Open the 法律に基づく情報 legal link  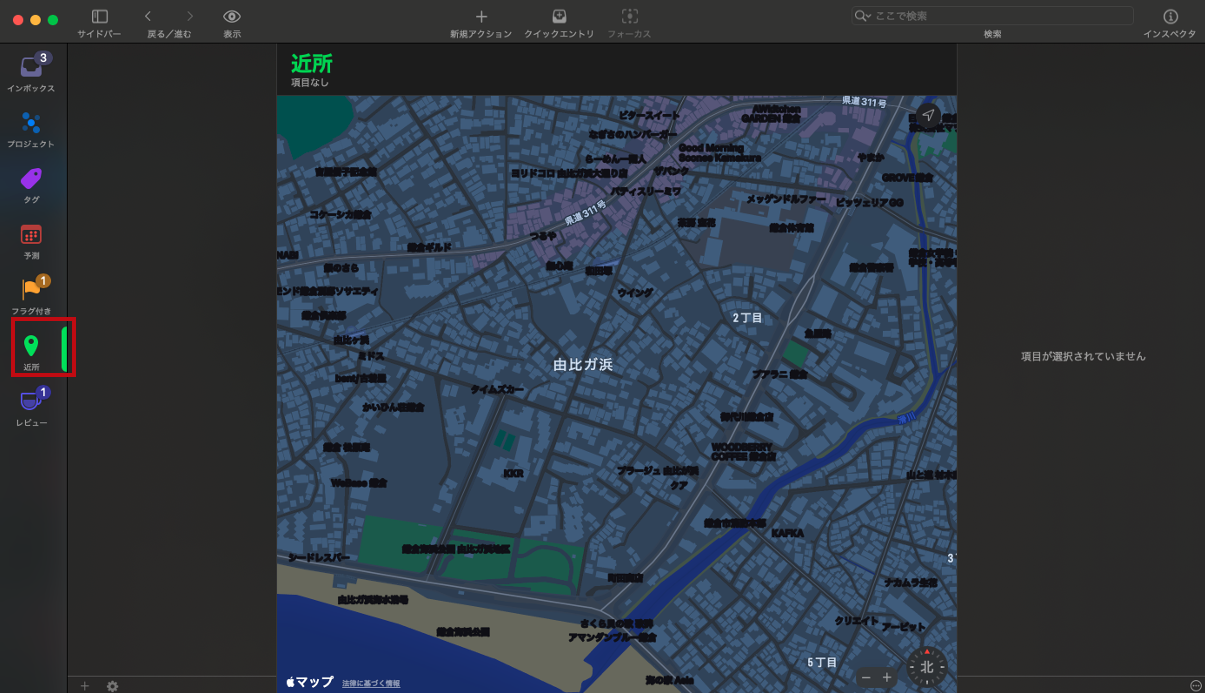(371, 683)
